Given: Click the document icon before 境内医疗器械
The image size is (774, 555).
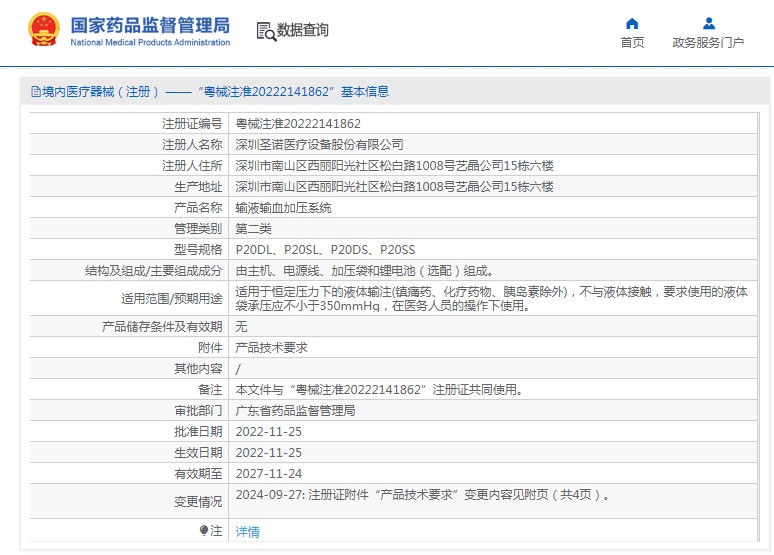Looking at the screenshot, I should pyautogui.click(x=36, y=91).
